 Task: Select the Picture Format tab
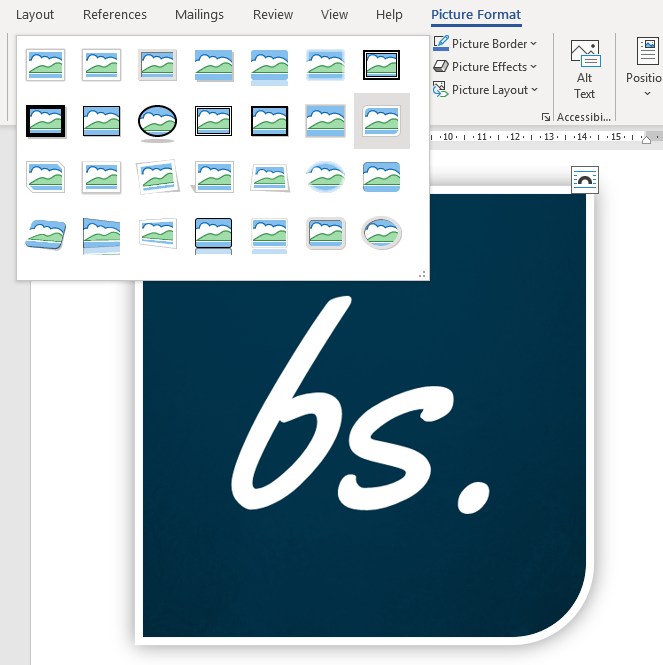(476, 15)
